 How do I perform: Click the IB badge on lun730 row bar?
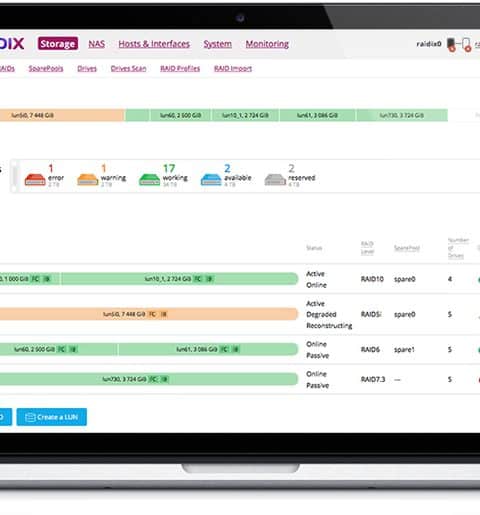(165, 379)
